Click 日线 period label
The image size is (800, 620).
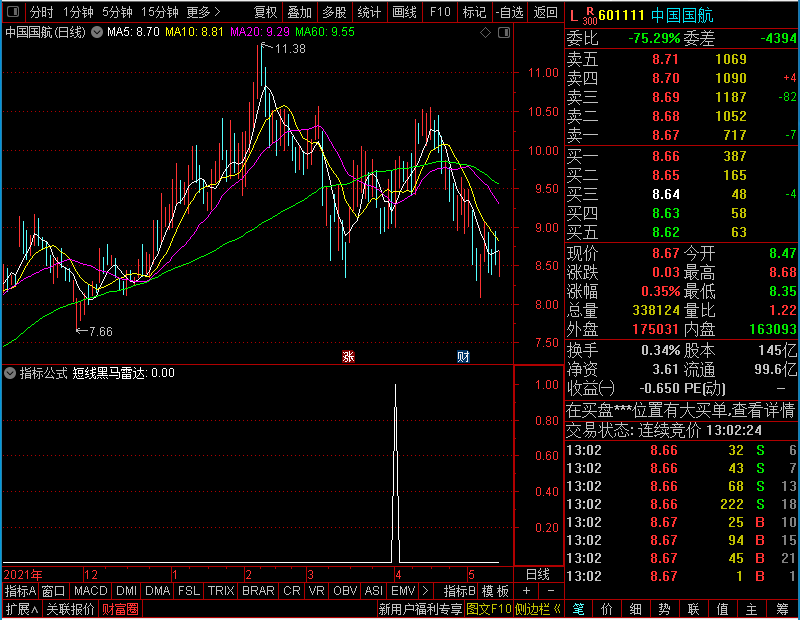538,575
